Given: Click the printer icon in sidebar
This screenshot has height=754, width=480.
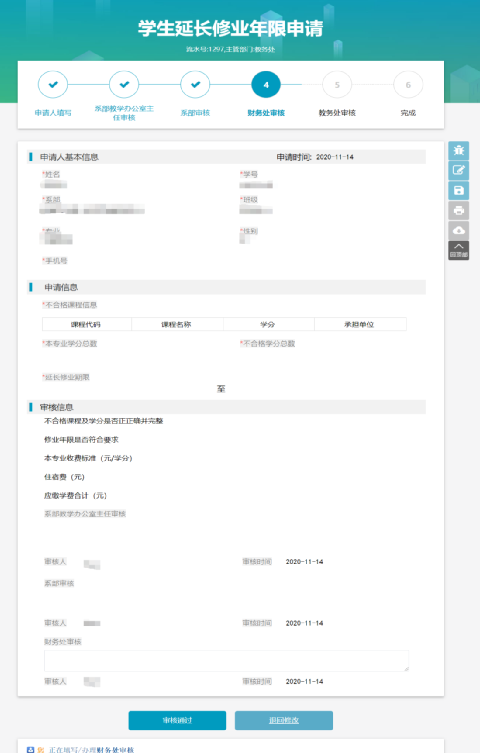Looking at the screenshot, I should pos(458,211).
